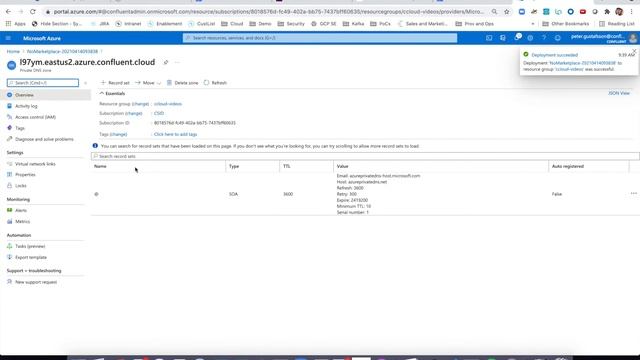Screen dimensions: 640x360
Task: Open Chrome extensions puzzle icon
Action: tap(607, 12)
